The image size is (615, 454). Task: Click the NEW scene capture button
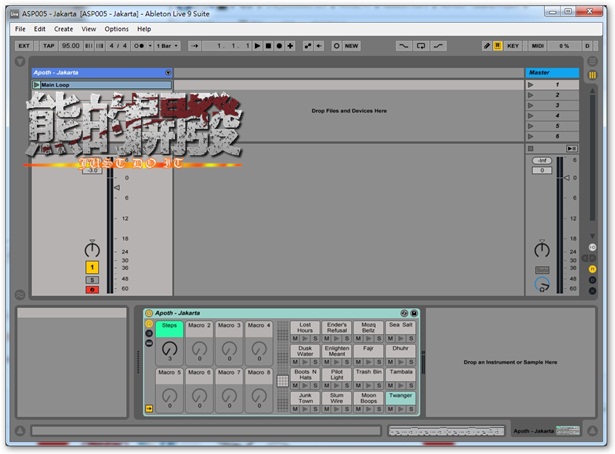pyautogui.click(x=351, y=46)
